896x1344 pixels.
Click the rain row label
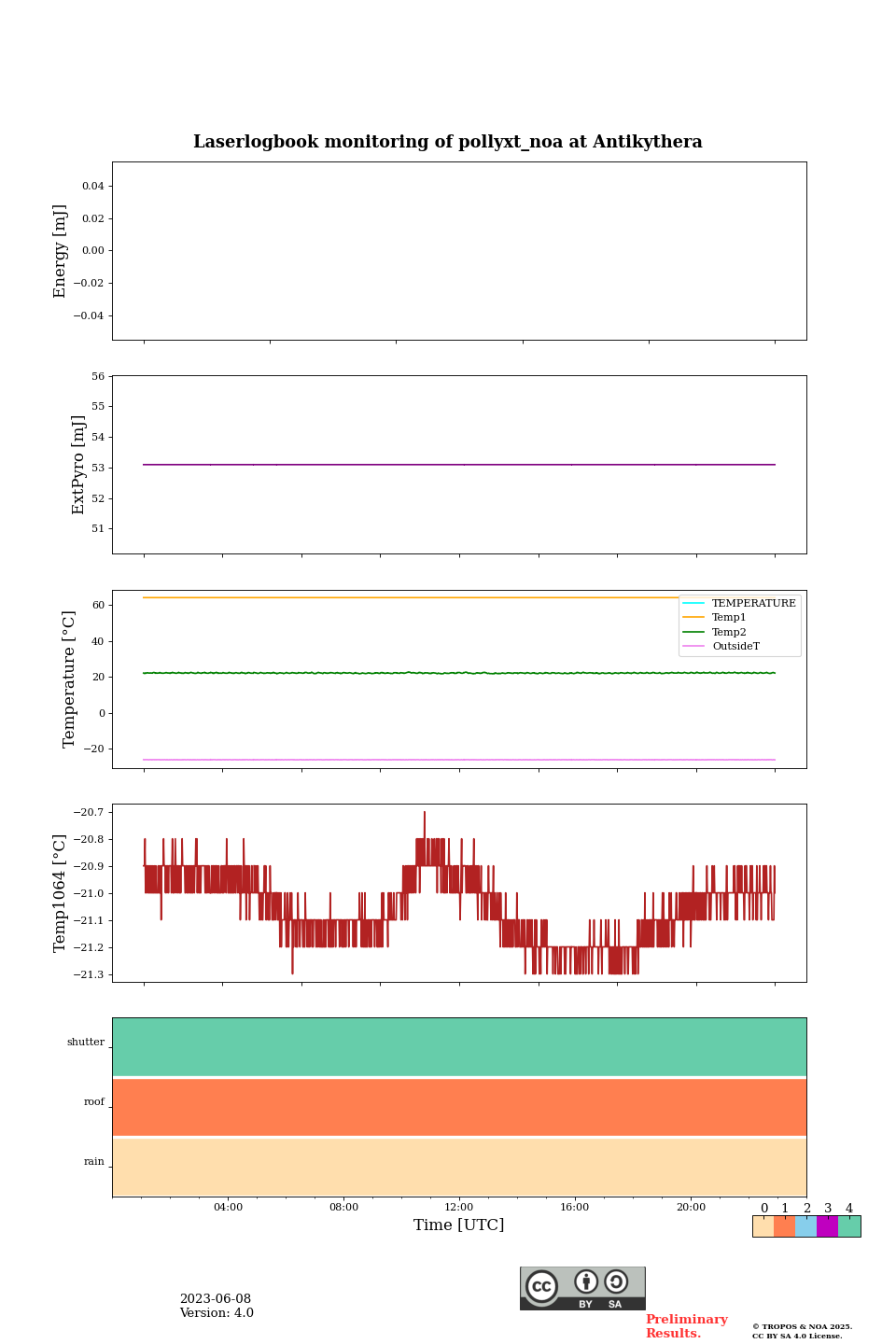94,1162
